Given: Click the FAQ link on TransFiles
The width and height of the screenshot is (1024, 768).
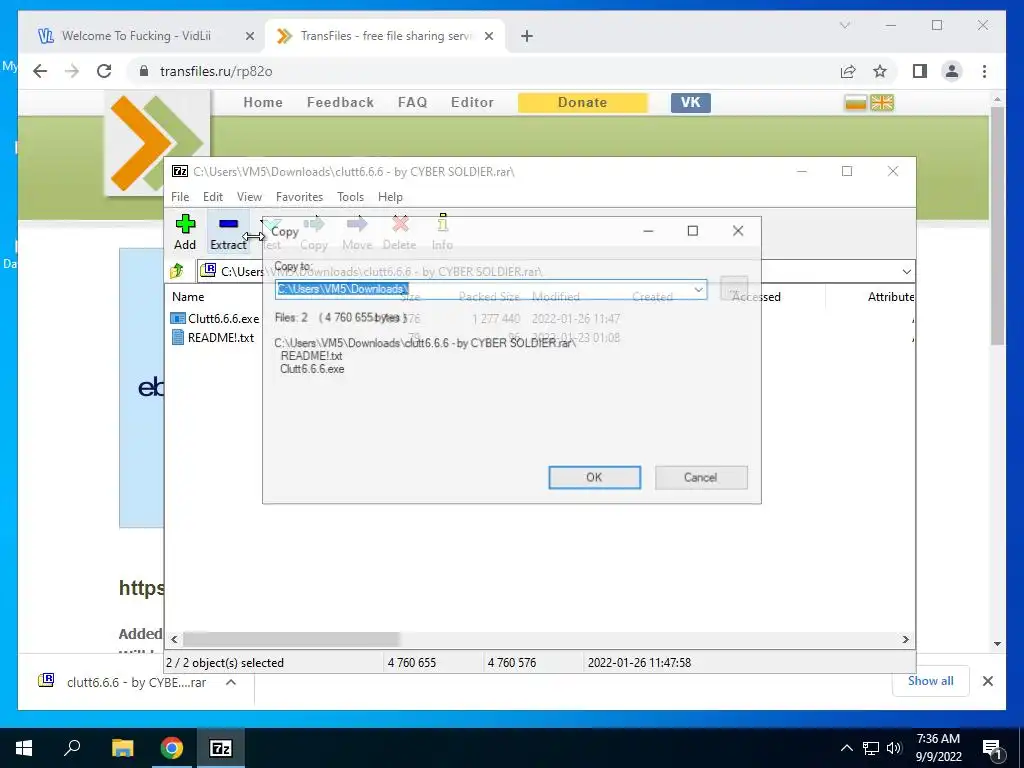Looking at the screenshot, I should point(413,103).
